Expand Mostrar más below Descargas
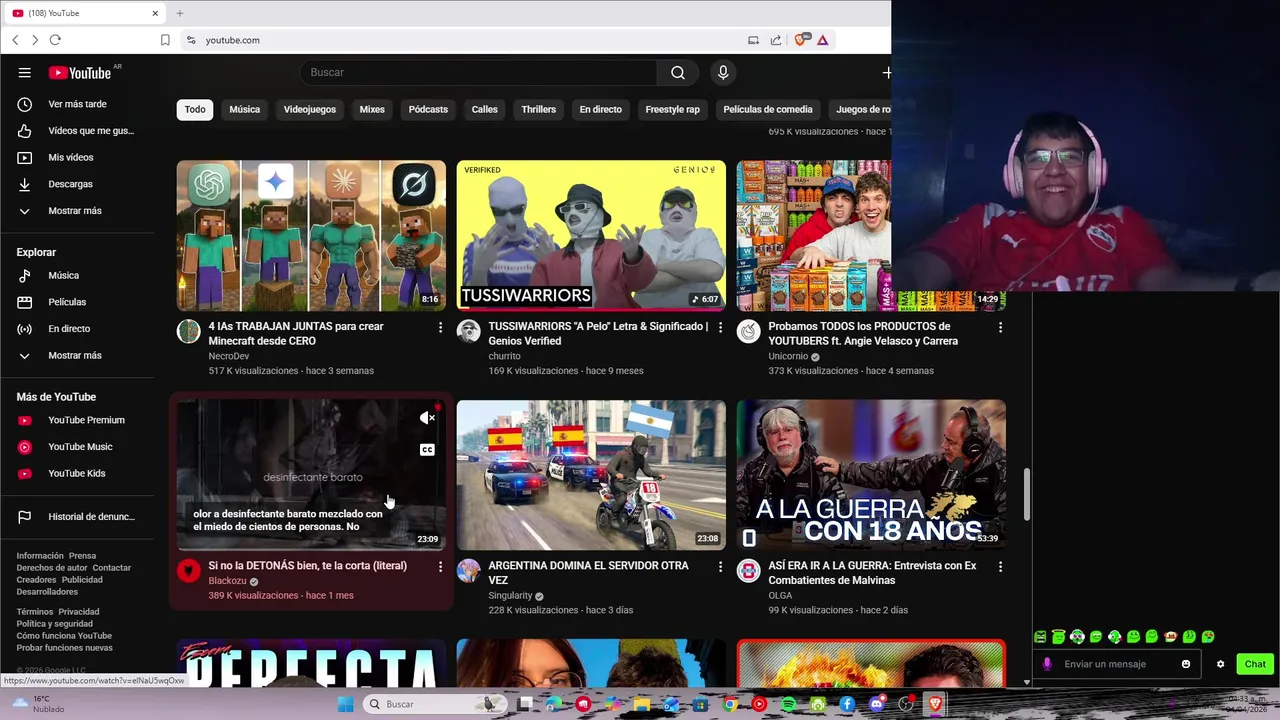This screenshot has height=720, width=1280. pyautogui.click(x=77, y=211)
